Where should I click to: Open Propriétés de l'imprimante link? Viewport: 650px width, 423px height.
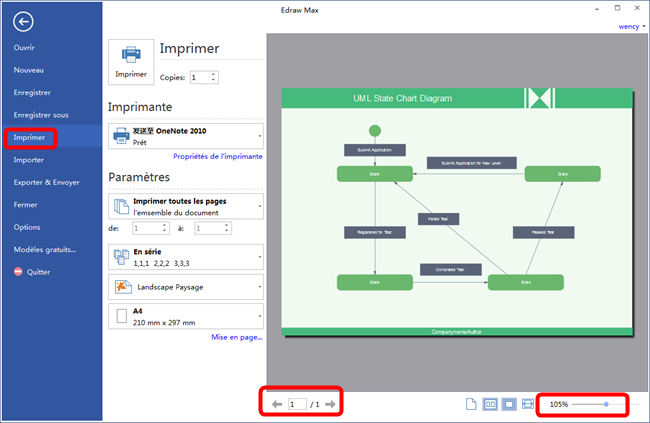click(x=218, y=156)
